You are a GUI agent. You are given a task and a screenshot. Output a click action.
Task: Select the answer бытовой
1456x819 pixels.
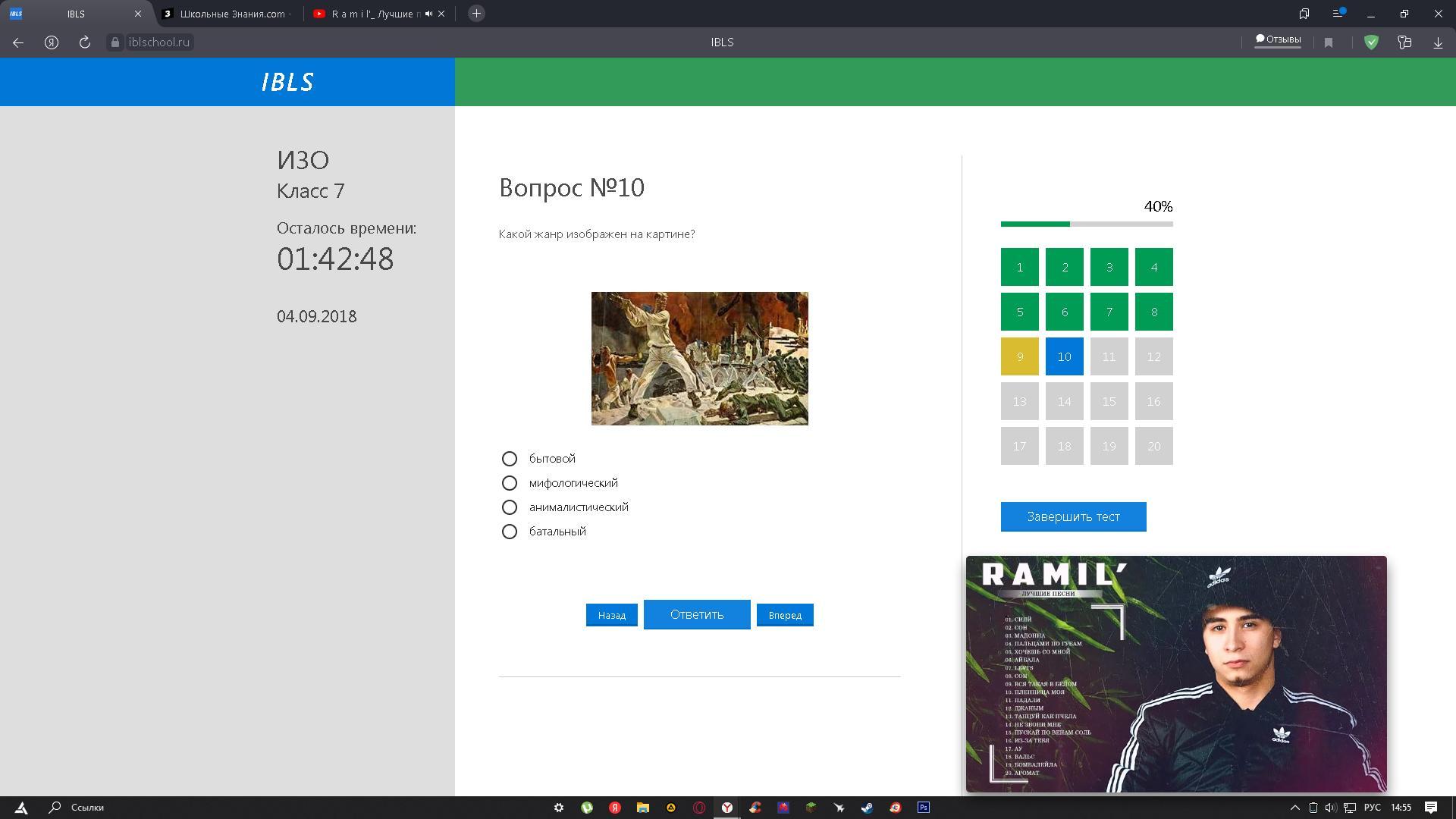(x=510, y=459)
